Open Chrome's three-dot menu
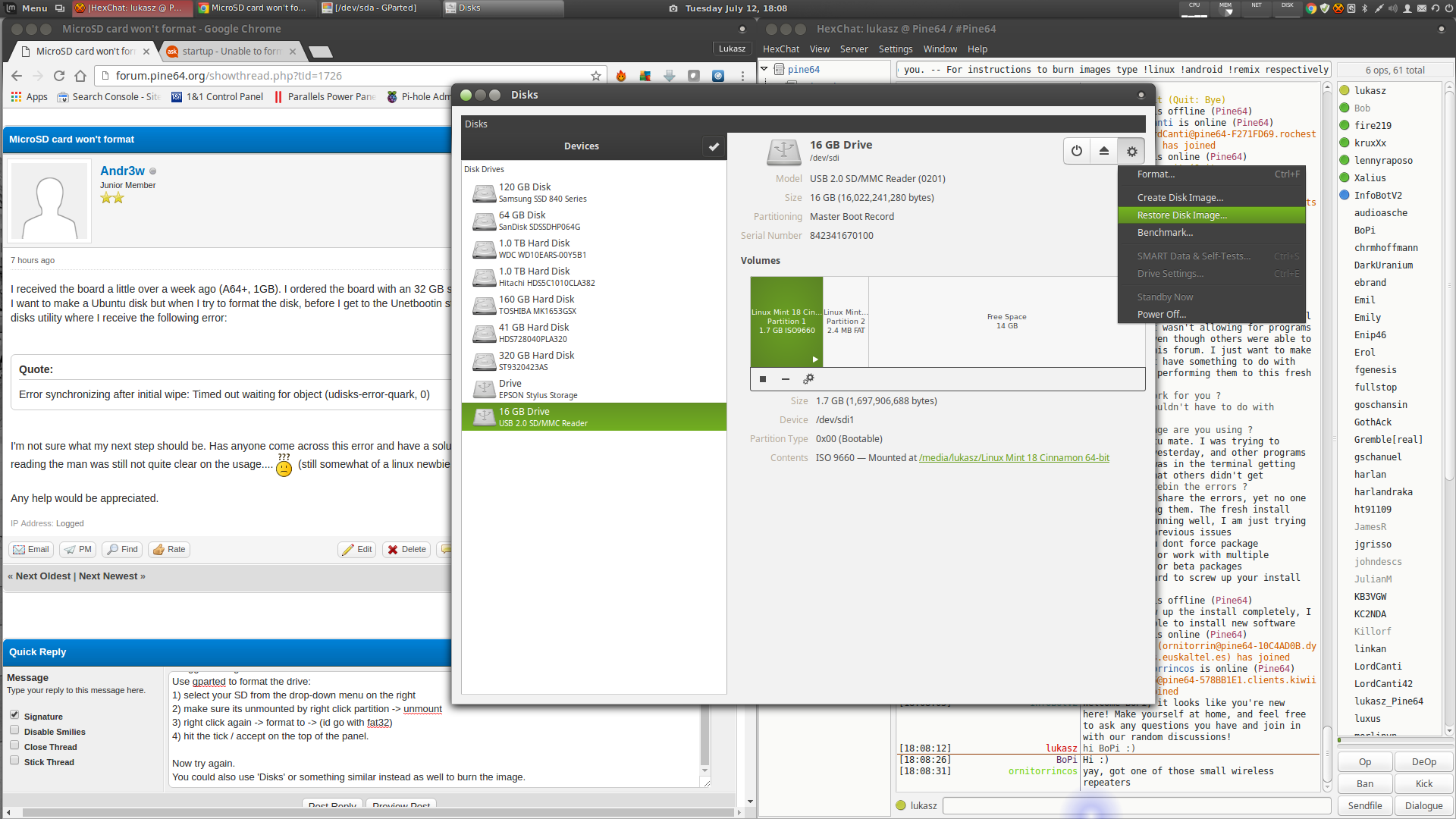 (x=742, y=76)
